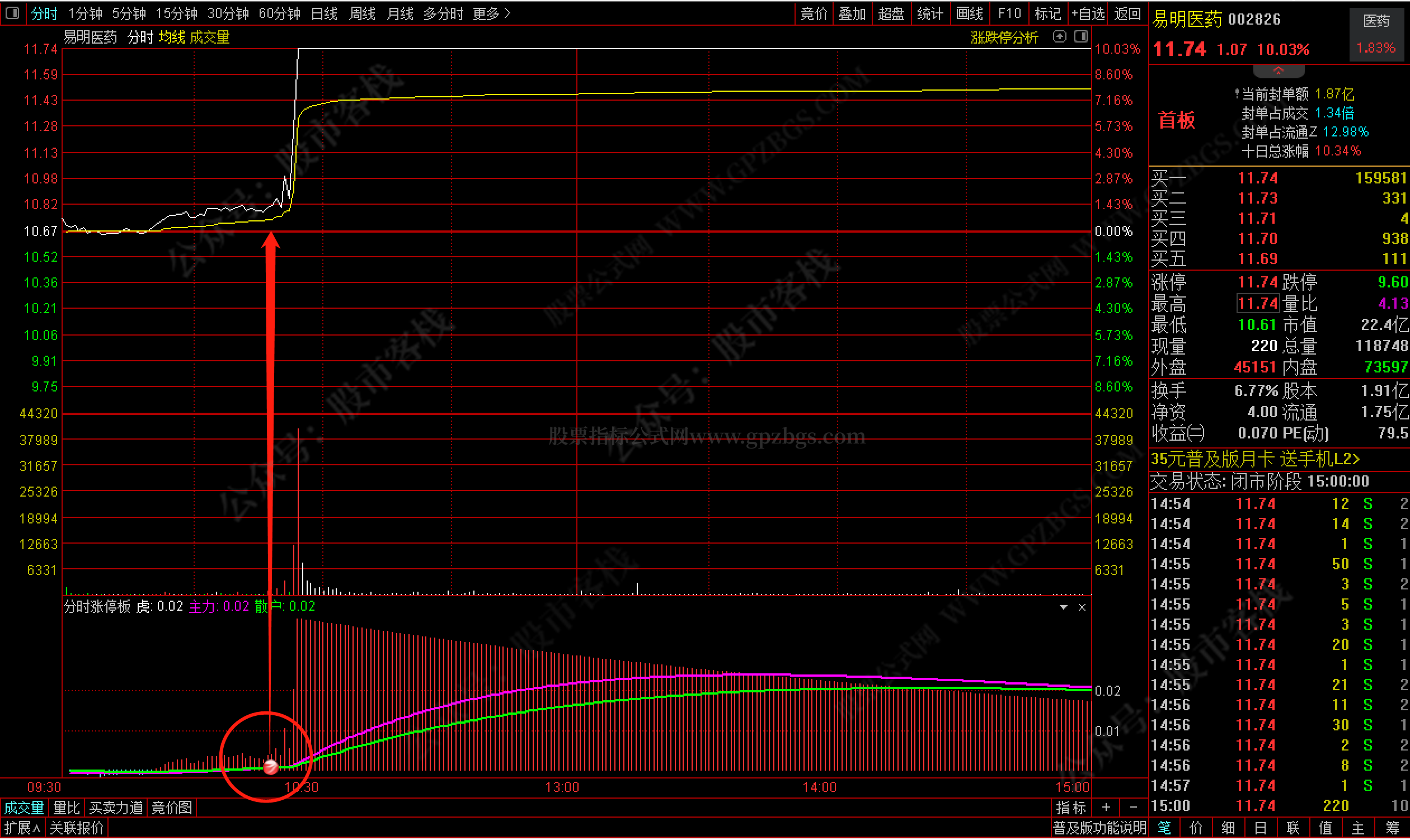This screenshot has width=1410, height=840.
Task: Expand the 扩展 menu
Action: 22,828
